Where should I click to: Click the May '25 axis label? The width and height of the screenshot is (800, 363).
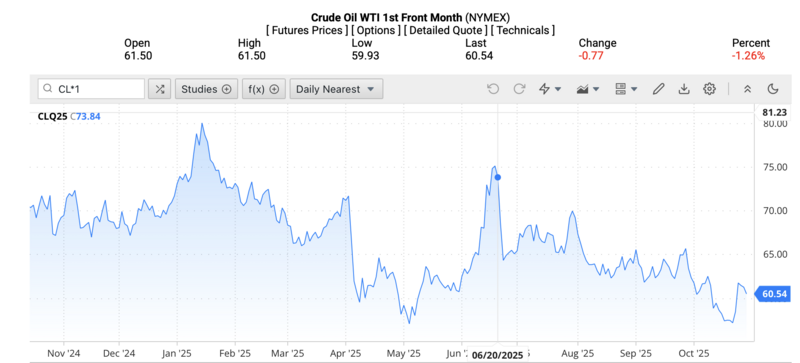403,353
